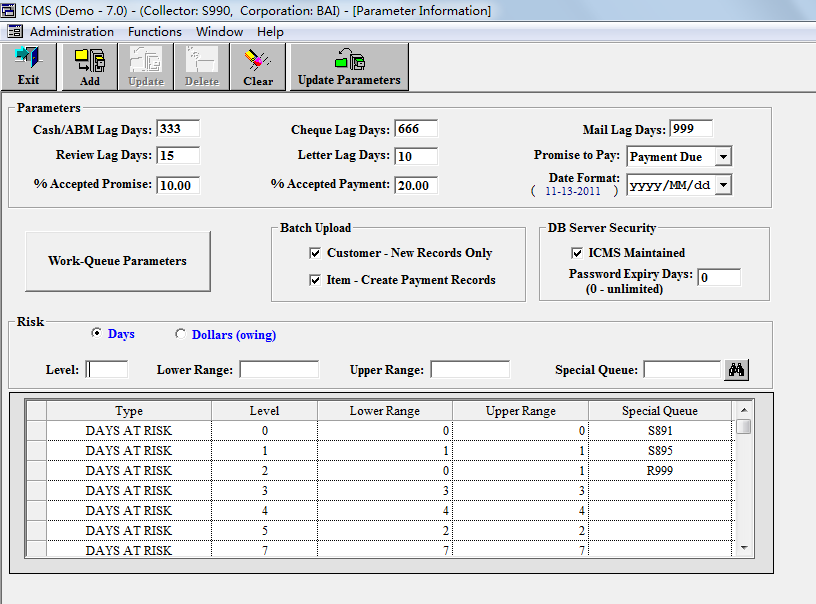
Task: Click the table vertical scrollbar thumb
Action: [x=744, y=427]
